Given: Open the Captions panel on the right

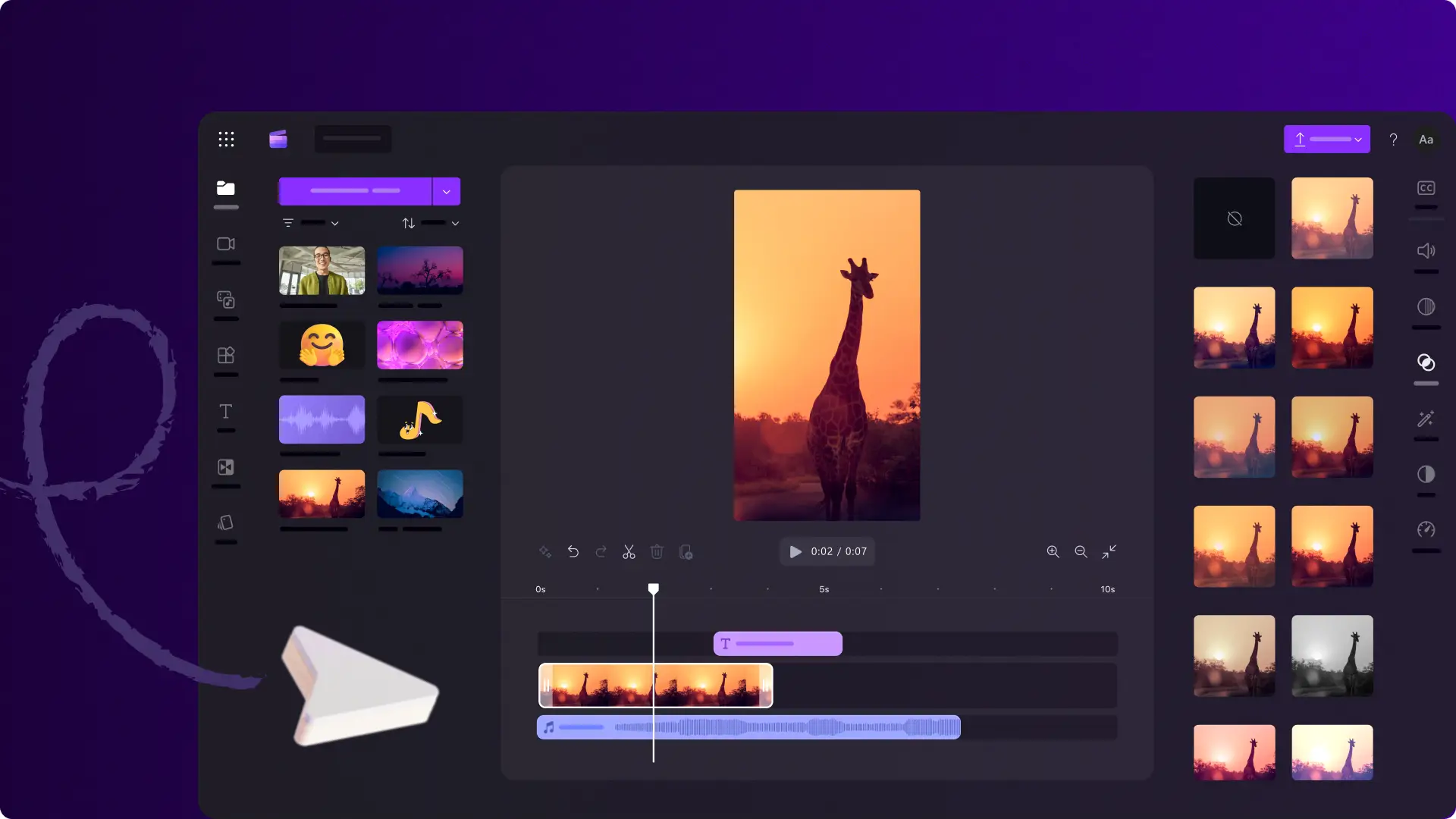Looking at the screenshot, I should 1426,188.
